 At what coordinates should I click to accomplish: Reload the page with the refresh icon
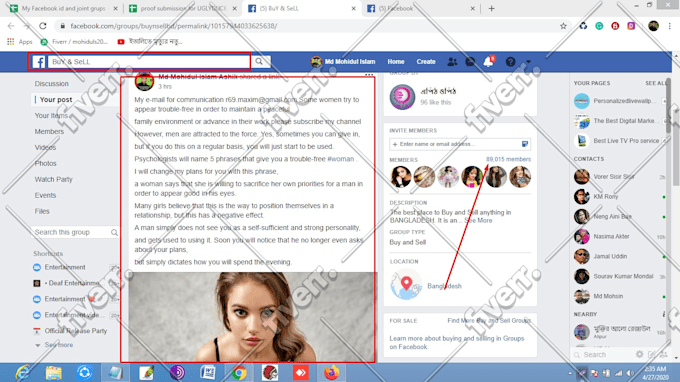[42, 26]
